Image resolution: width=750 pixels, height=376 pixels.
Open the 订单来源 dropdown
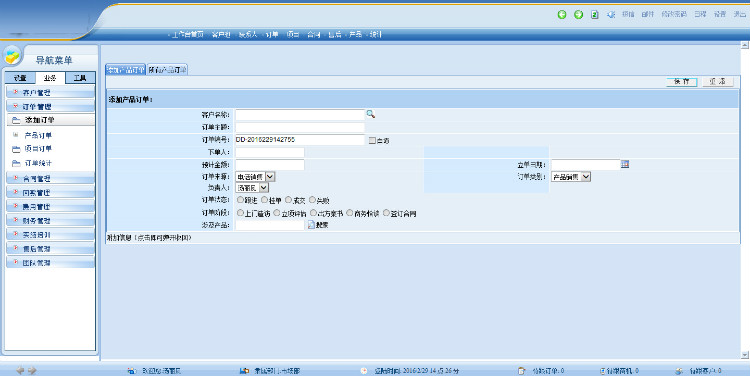tap(255, 177)
